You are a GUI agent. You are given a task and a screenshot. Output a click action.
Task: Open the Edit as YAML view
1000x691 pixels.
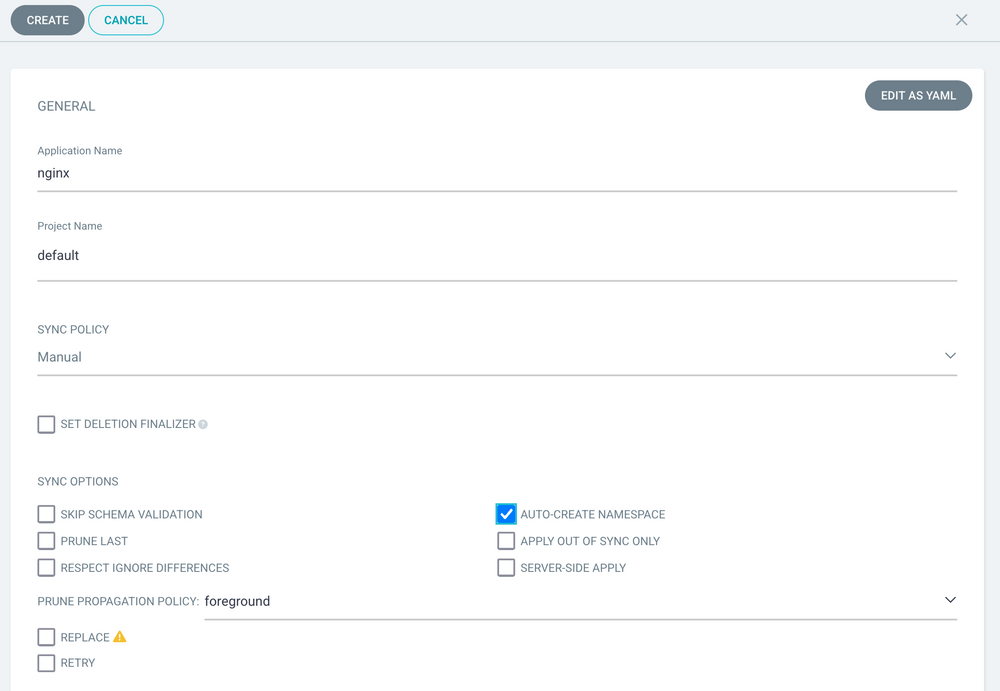pyautogui.click(x=918, y=95)
